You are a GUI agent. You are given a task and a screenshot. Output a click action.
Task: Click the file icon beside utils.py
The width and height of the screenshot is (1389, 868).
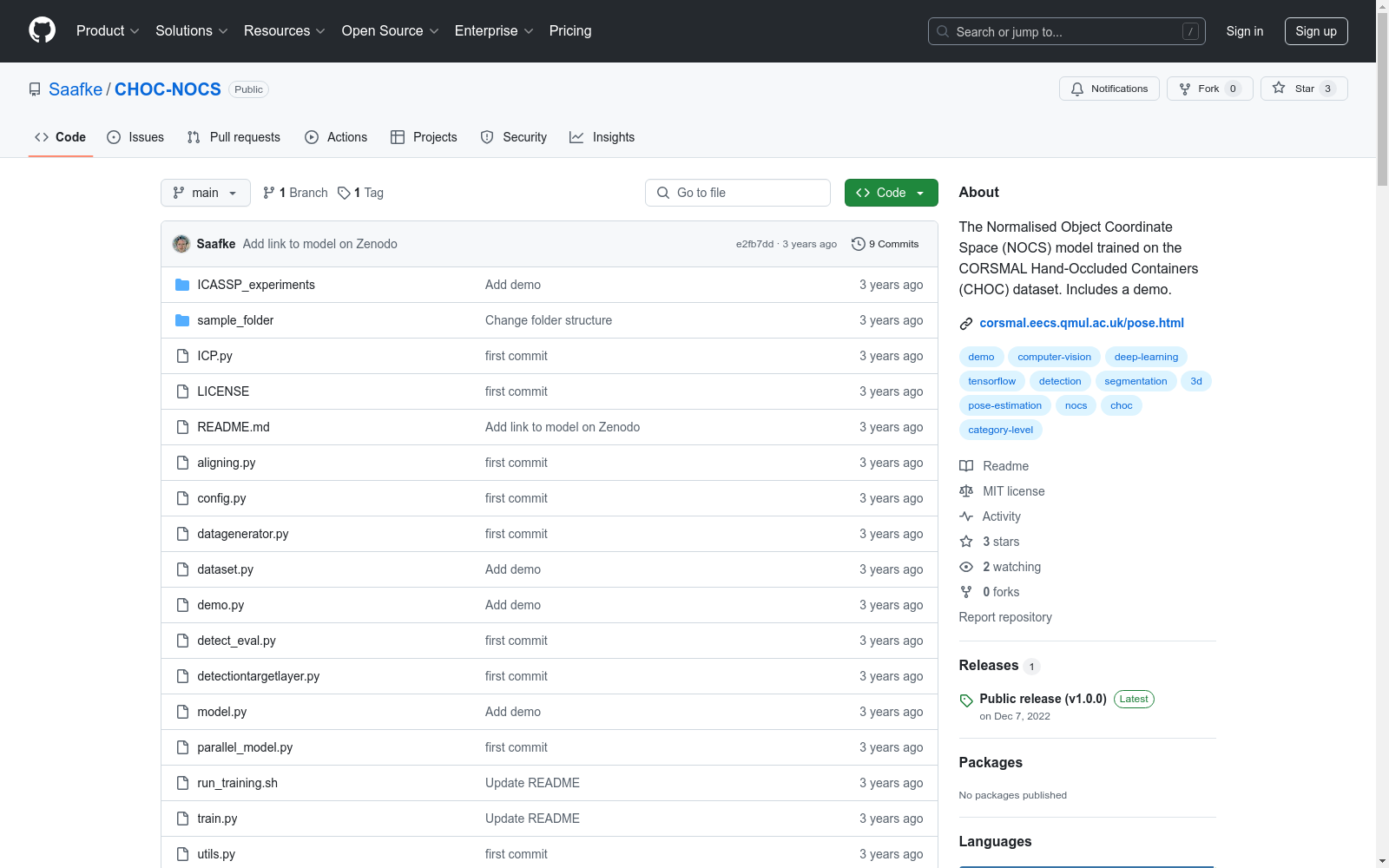click(x=182, y=854)
